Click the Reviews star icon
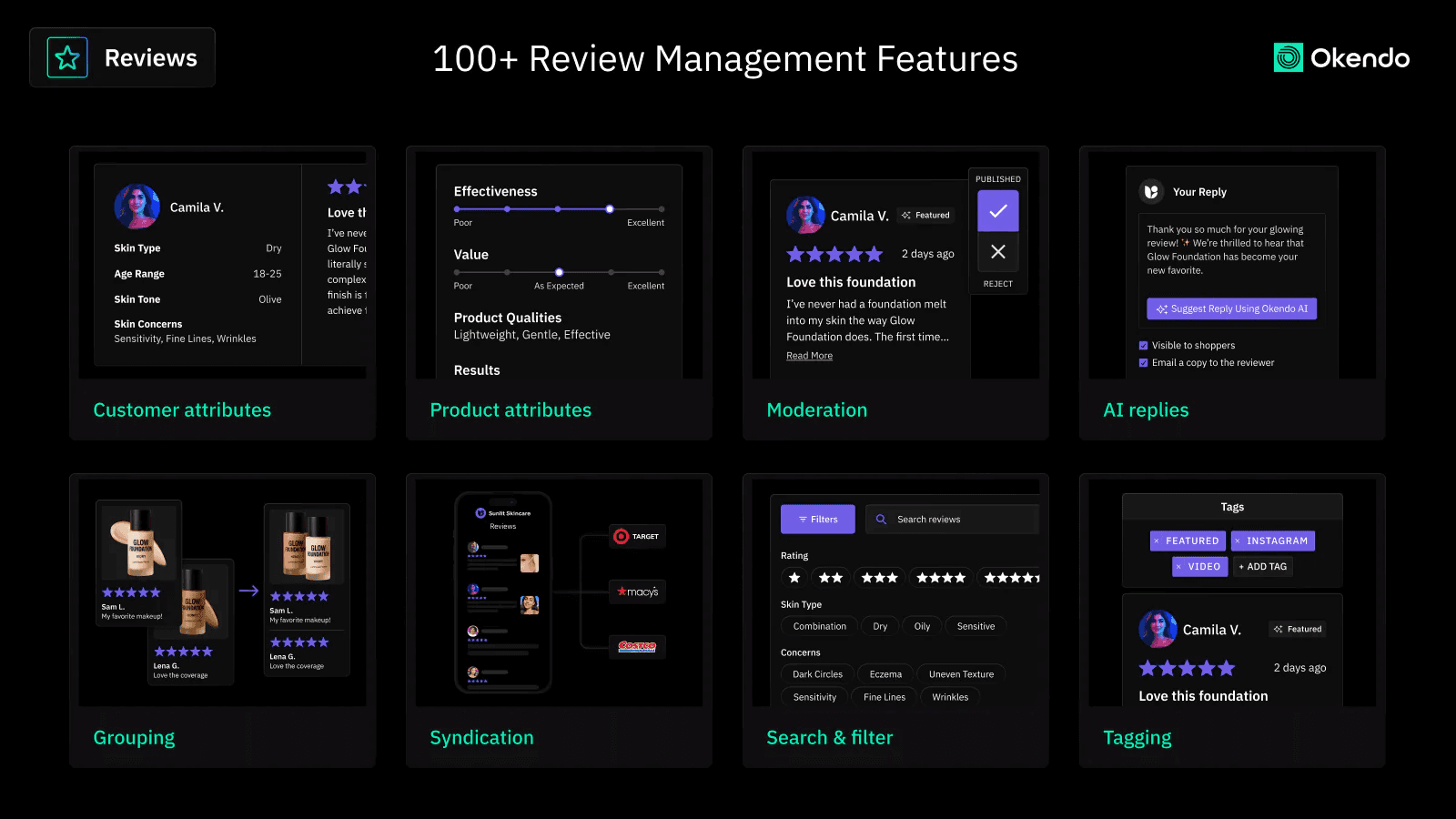The height and width of the screenshot is (819, 1456). (x=67, y=58)
